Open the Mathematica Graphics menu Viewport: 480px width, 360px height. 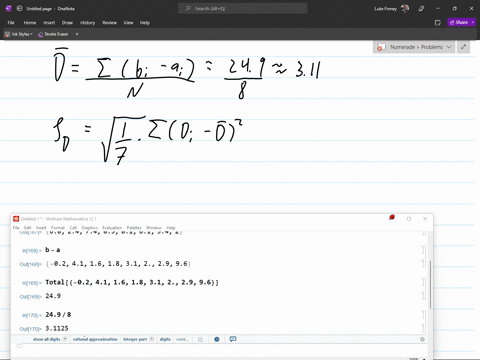coord(90,228)
